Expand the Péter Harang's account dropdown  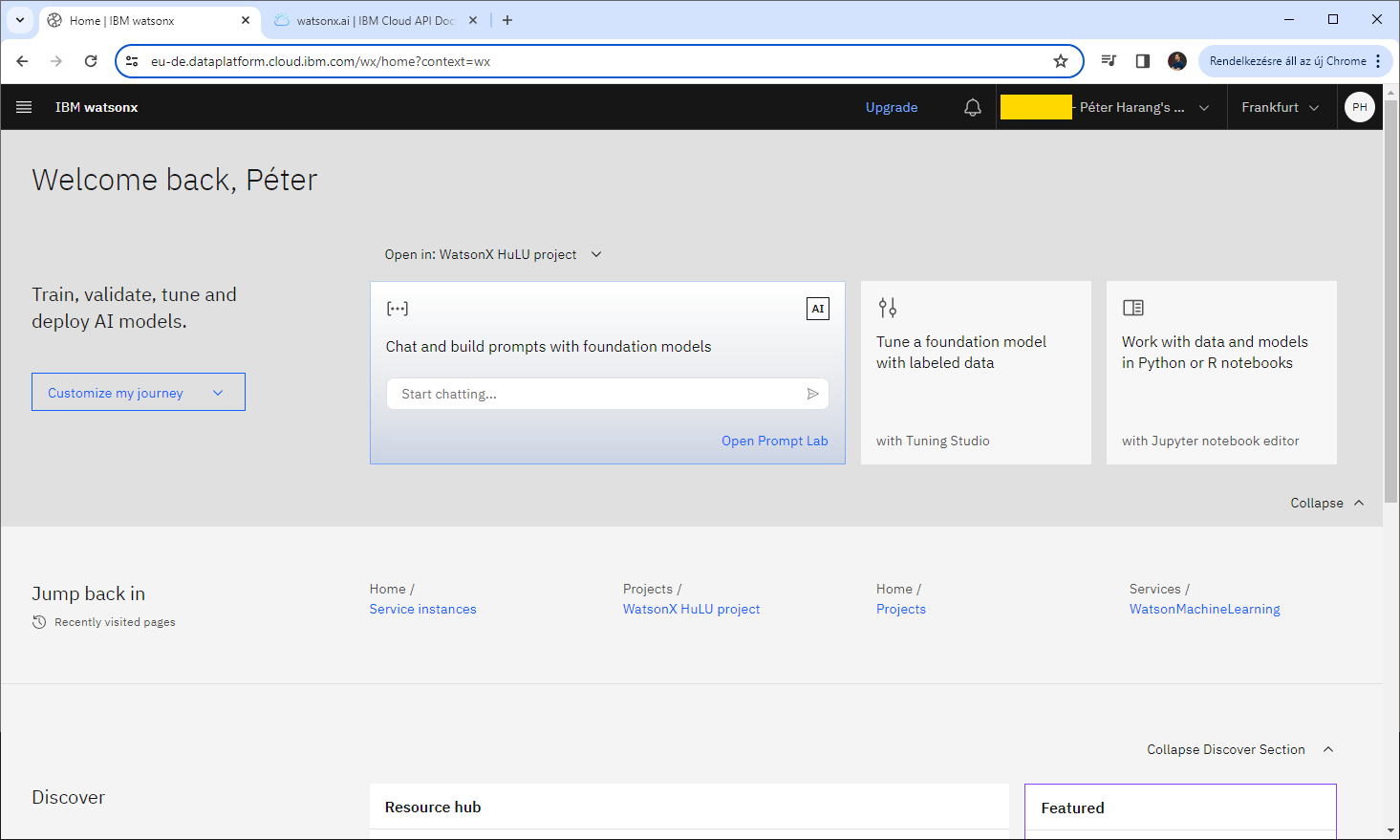[1110, 107]
